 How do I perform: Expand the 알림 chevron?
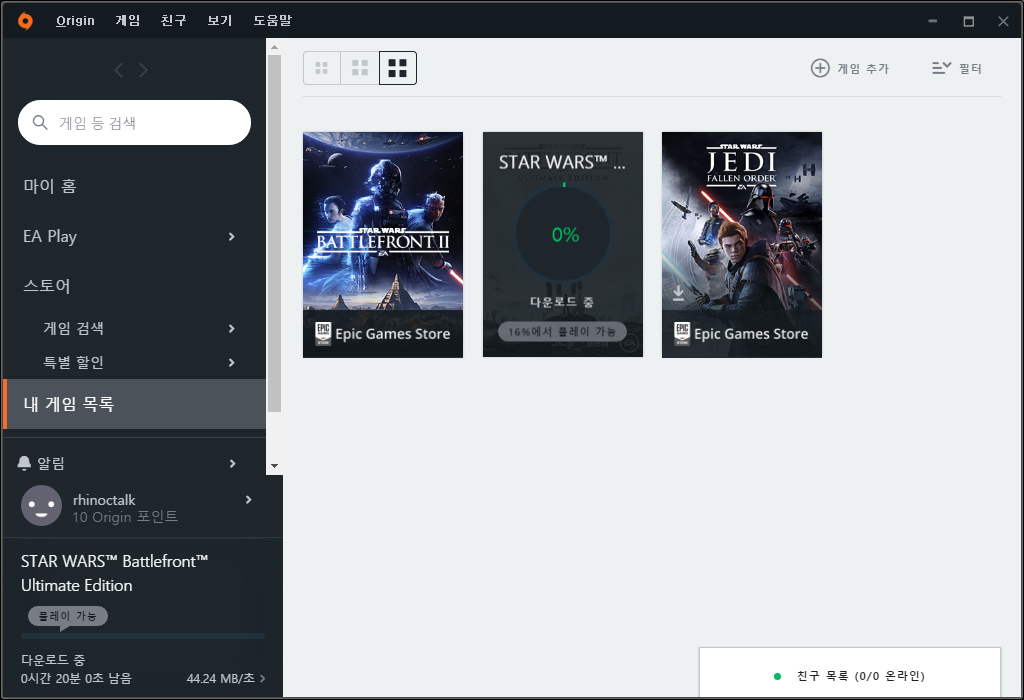tap(232, 464)
